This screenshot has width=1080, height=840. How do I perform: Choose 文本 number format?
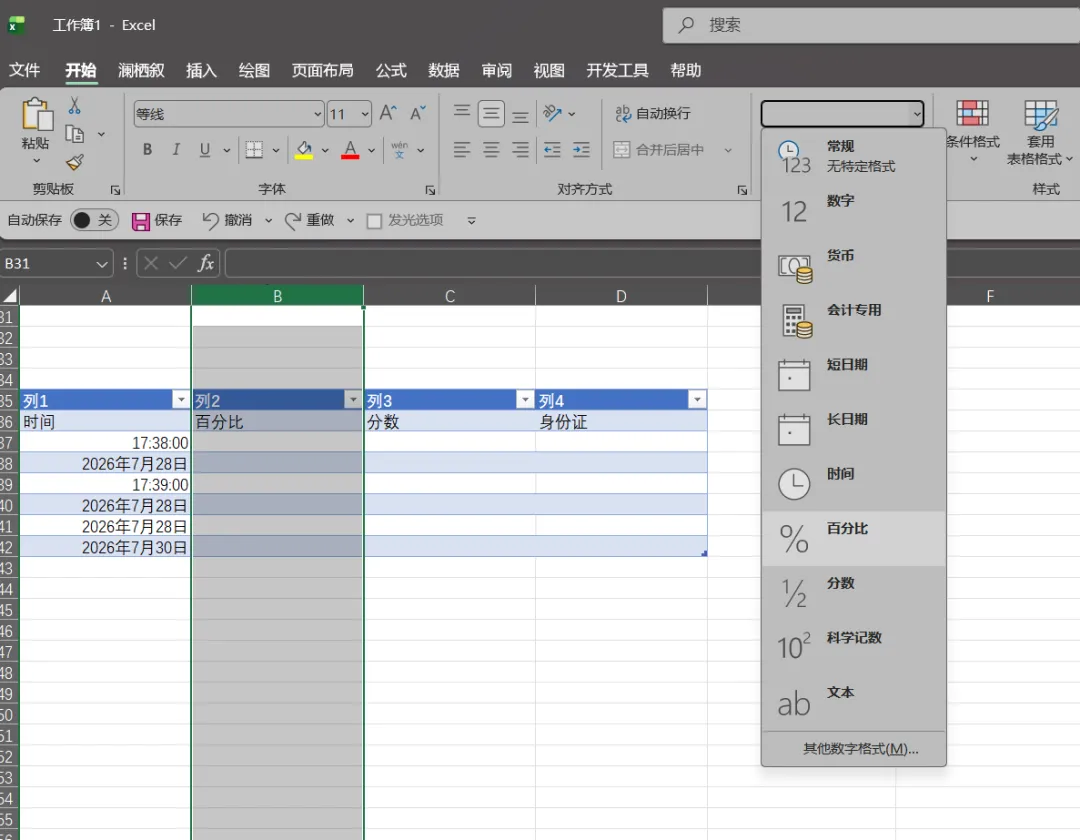point(853,702)
